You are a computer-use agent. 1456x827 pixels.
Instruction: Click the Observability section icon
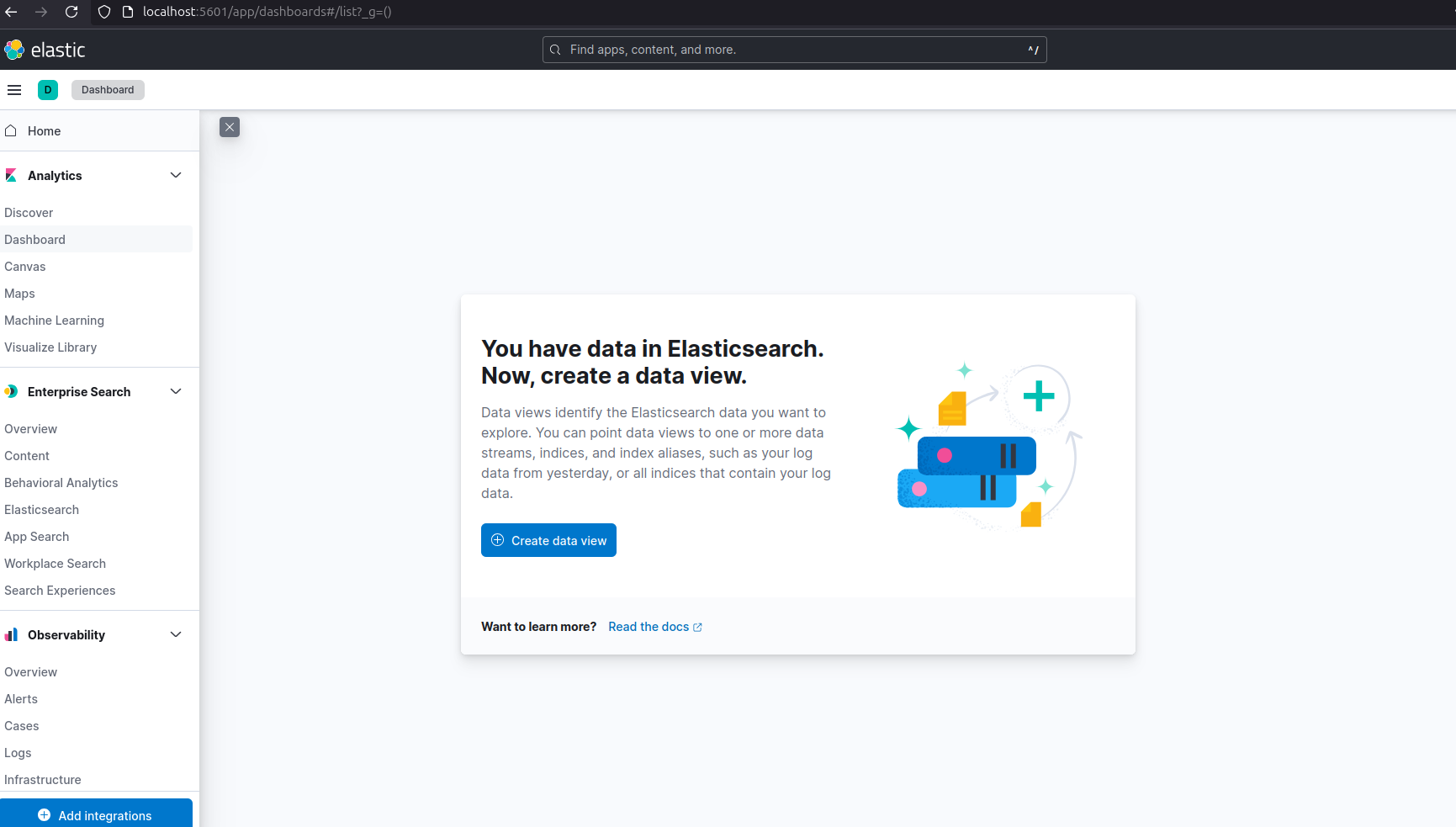click(x=11, y=634)
